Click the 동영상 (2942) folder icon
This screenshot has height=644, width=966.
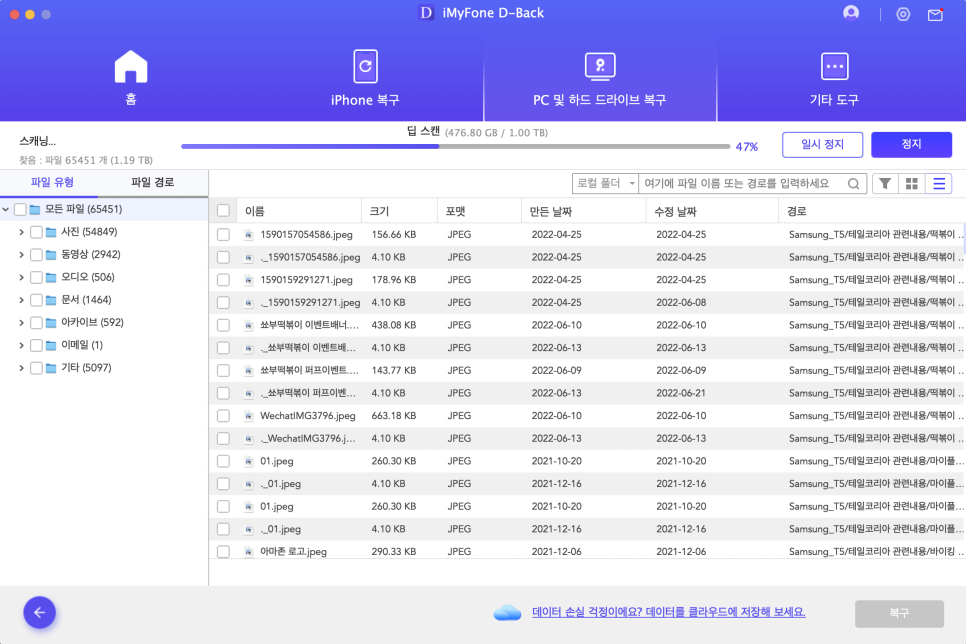pyautogui.click(x=51, y=255)
